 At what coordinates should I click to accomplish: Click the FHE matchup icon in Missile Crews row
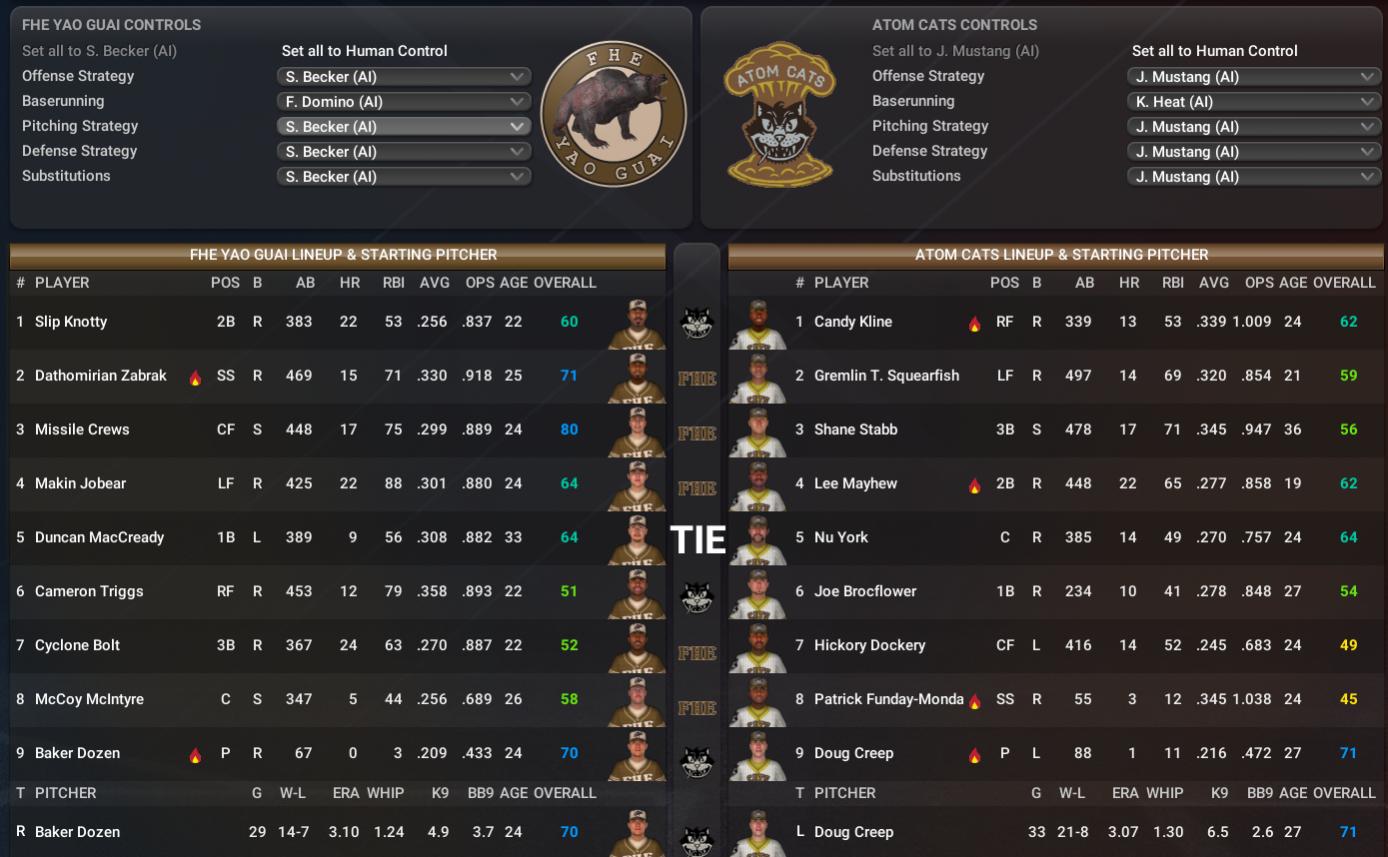pyautogui.click(x=697, y=433)
